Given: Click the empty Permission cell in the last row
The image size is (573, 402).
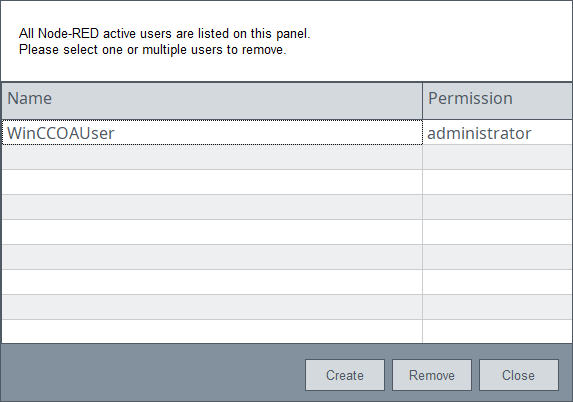Looking at the screenshot, I should click(x=498, y=331).
